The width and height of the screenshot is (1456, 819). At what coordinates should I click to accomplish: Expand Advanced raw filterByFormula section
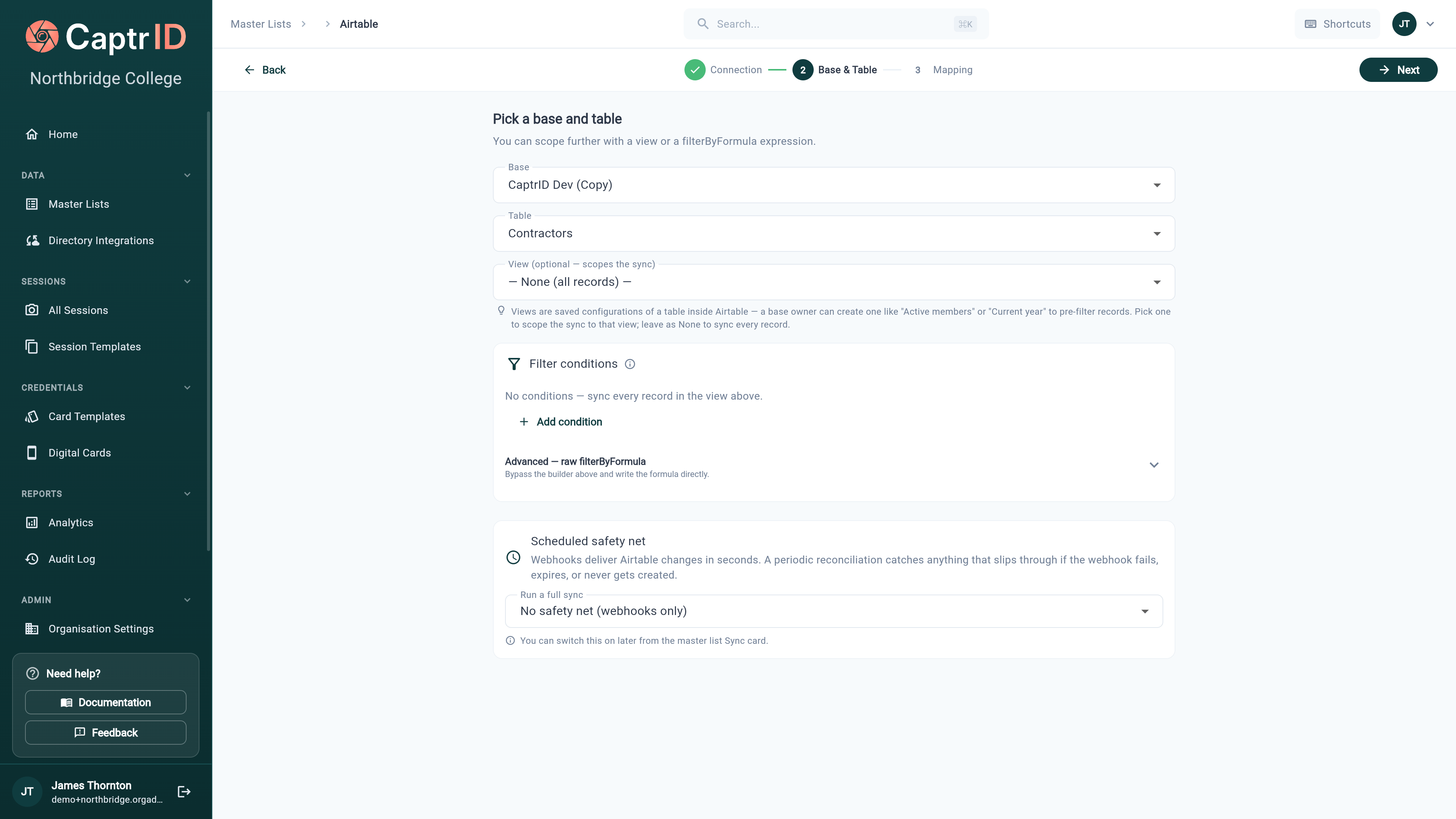(x=834, y=467)
